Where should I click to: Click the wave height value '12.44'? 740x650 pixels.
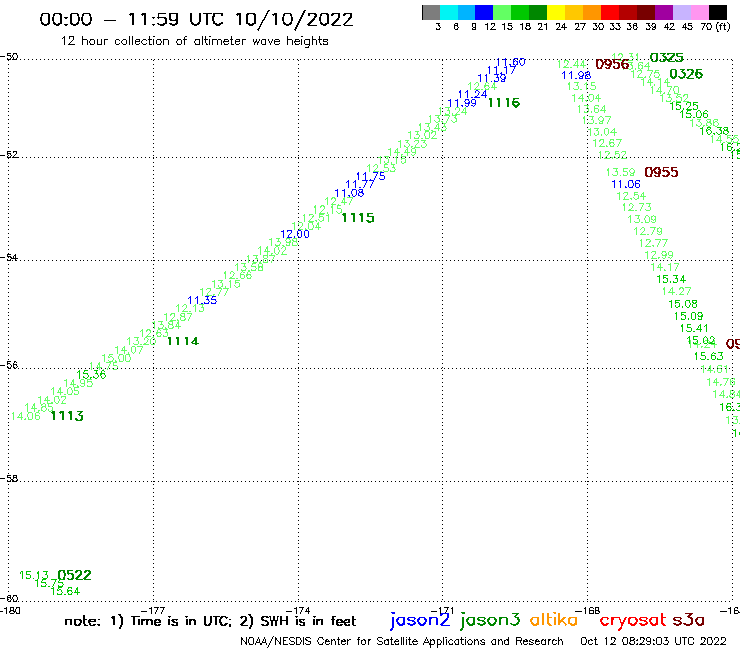pyautogui.click(x=572, y=64)
